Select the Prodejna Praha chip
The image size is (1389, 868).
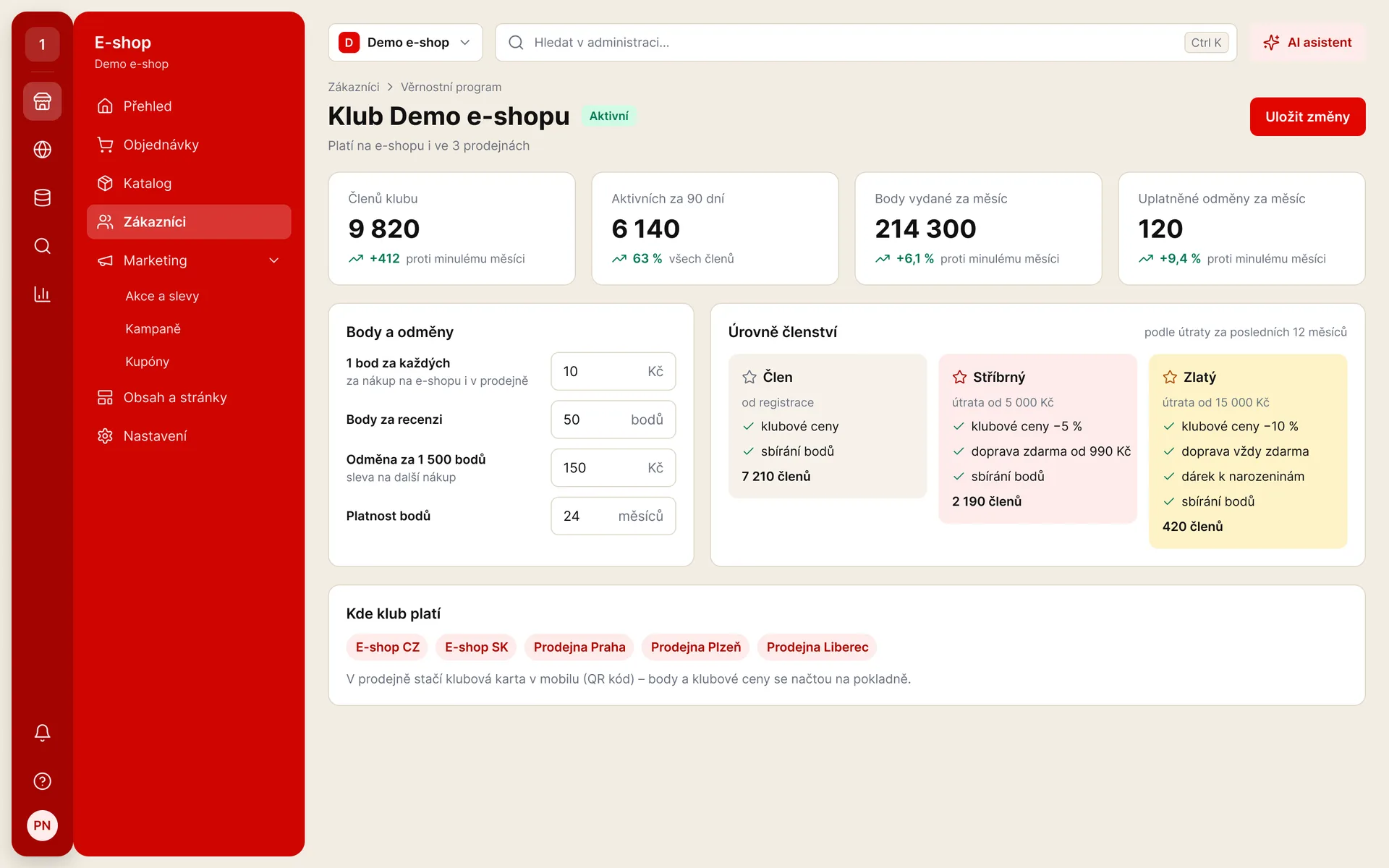pos(579,647)
